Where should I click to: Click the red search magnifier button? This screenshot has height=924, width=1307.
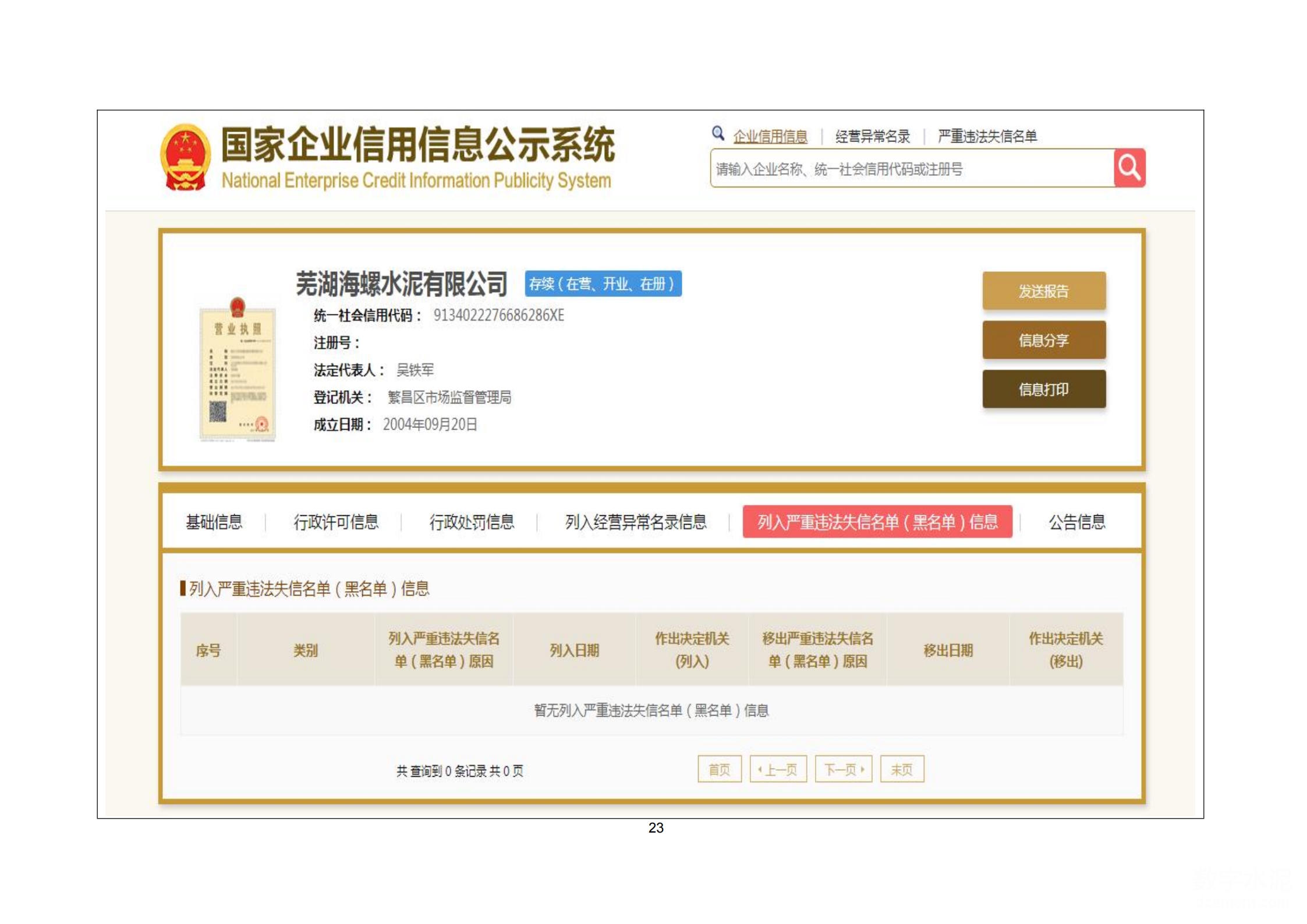pyautogui.click(x=1129, y=168)
